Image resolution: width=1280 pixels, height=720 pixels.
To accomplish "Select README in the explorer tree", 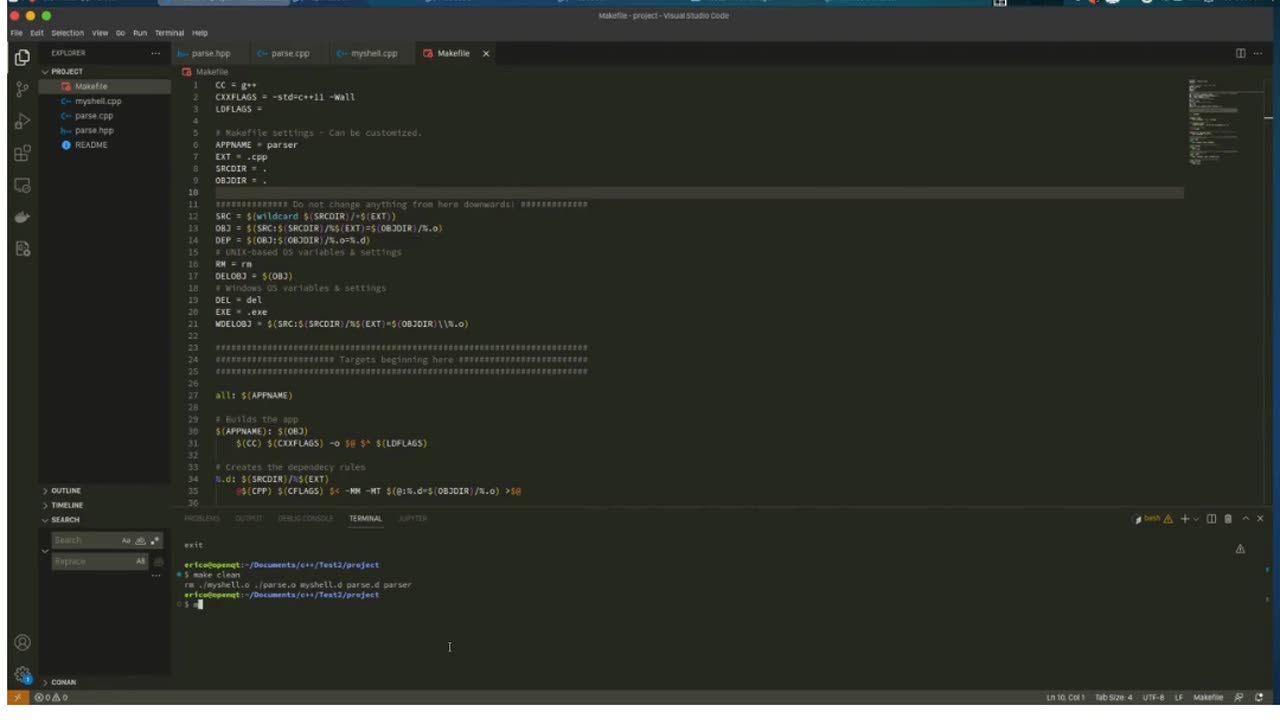I will pyautogui.click(x=105, y=145).
